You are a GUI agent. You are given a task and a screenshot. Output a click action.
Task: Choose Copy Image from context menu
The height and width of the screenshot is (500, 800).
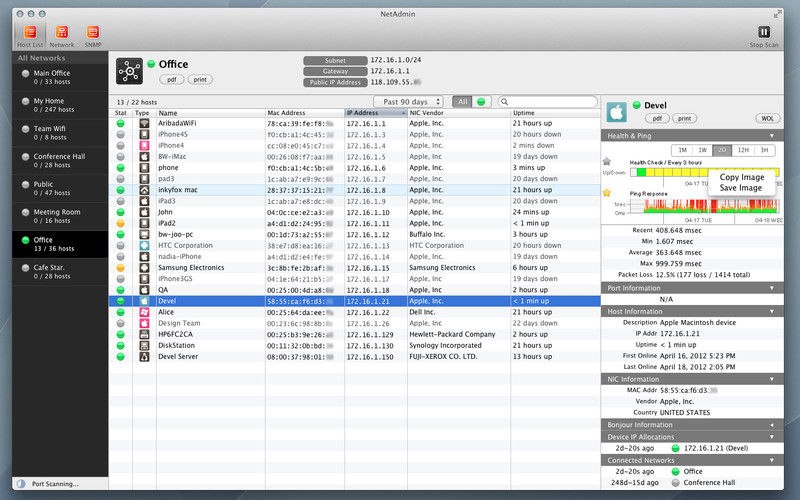741,177
